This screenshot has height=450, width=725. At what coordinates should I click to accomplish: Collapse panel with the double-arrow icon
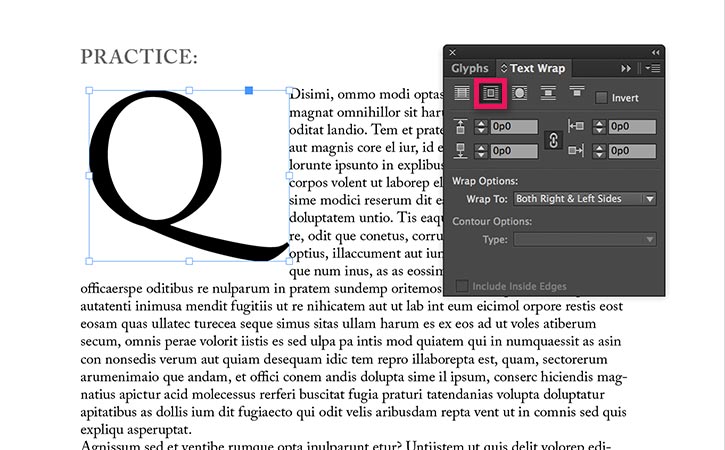656,52
